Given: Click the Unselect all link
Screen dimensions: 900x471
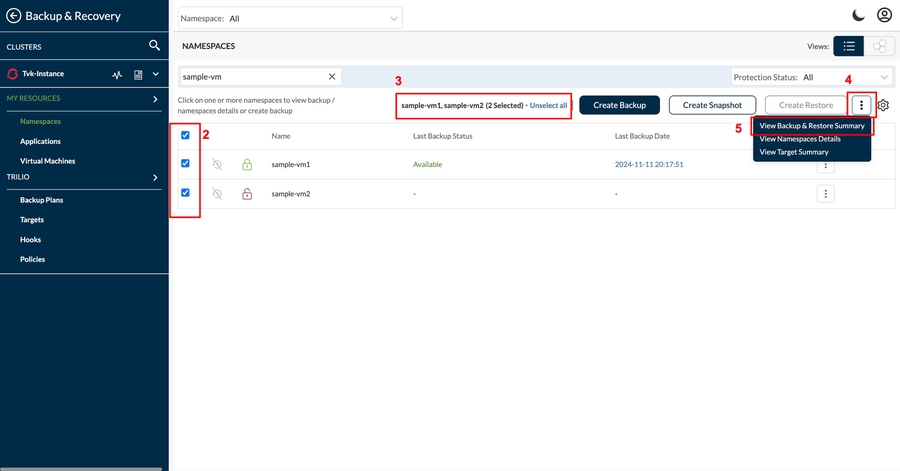Looking at the screenshot, I should click(x=548, y=105).
